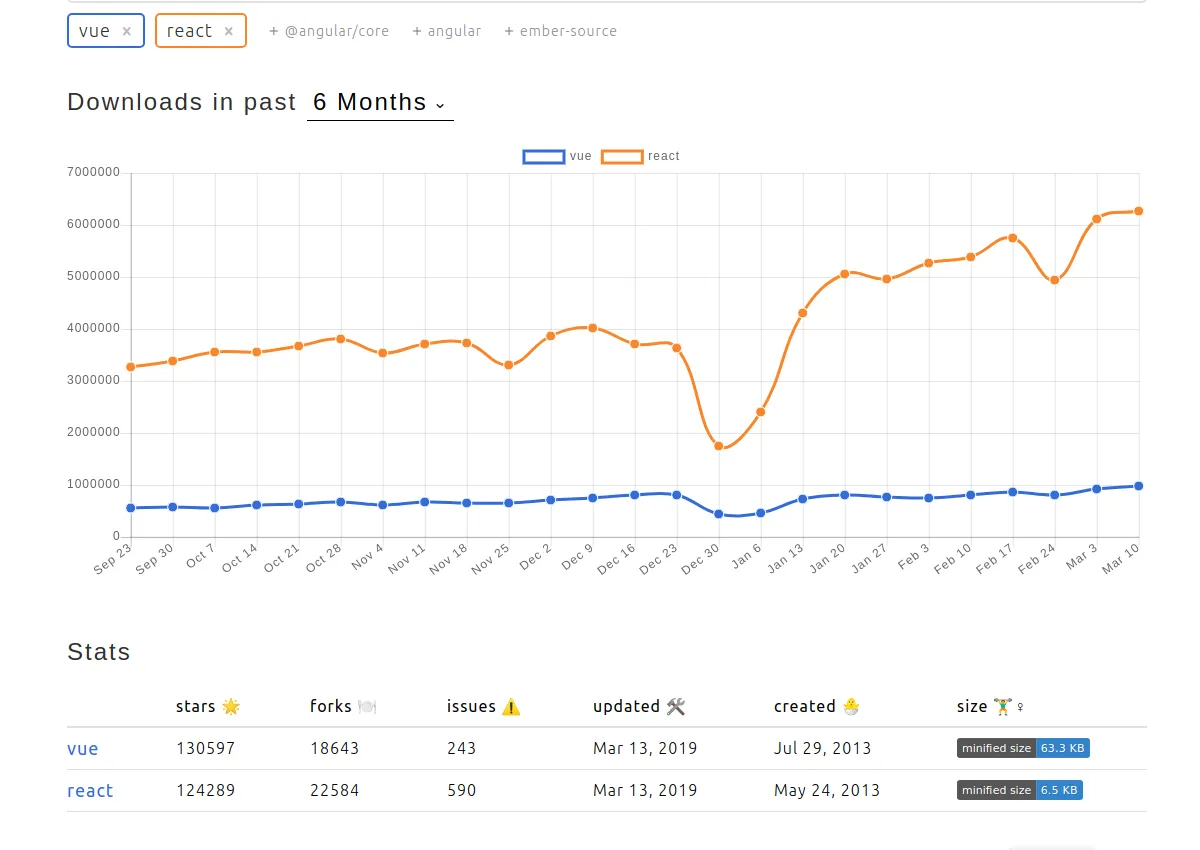Image resolution: width=1200 pixels, height=850 pixels.
Task: Click the issues warning emoji icon
Action: [x=511, y=707]
